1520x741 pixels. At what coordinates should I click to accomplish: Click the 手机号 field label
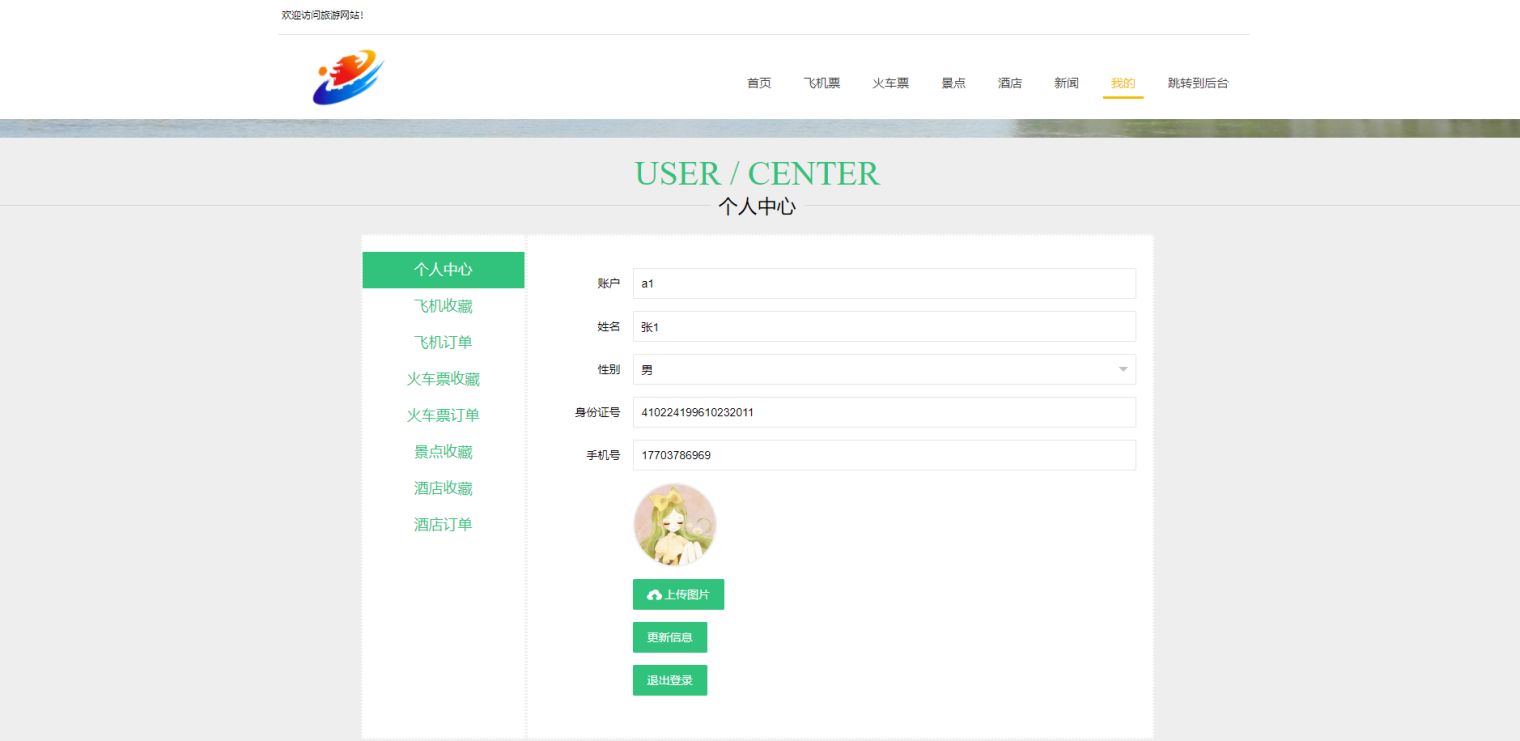click(x=603, y=455)
